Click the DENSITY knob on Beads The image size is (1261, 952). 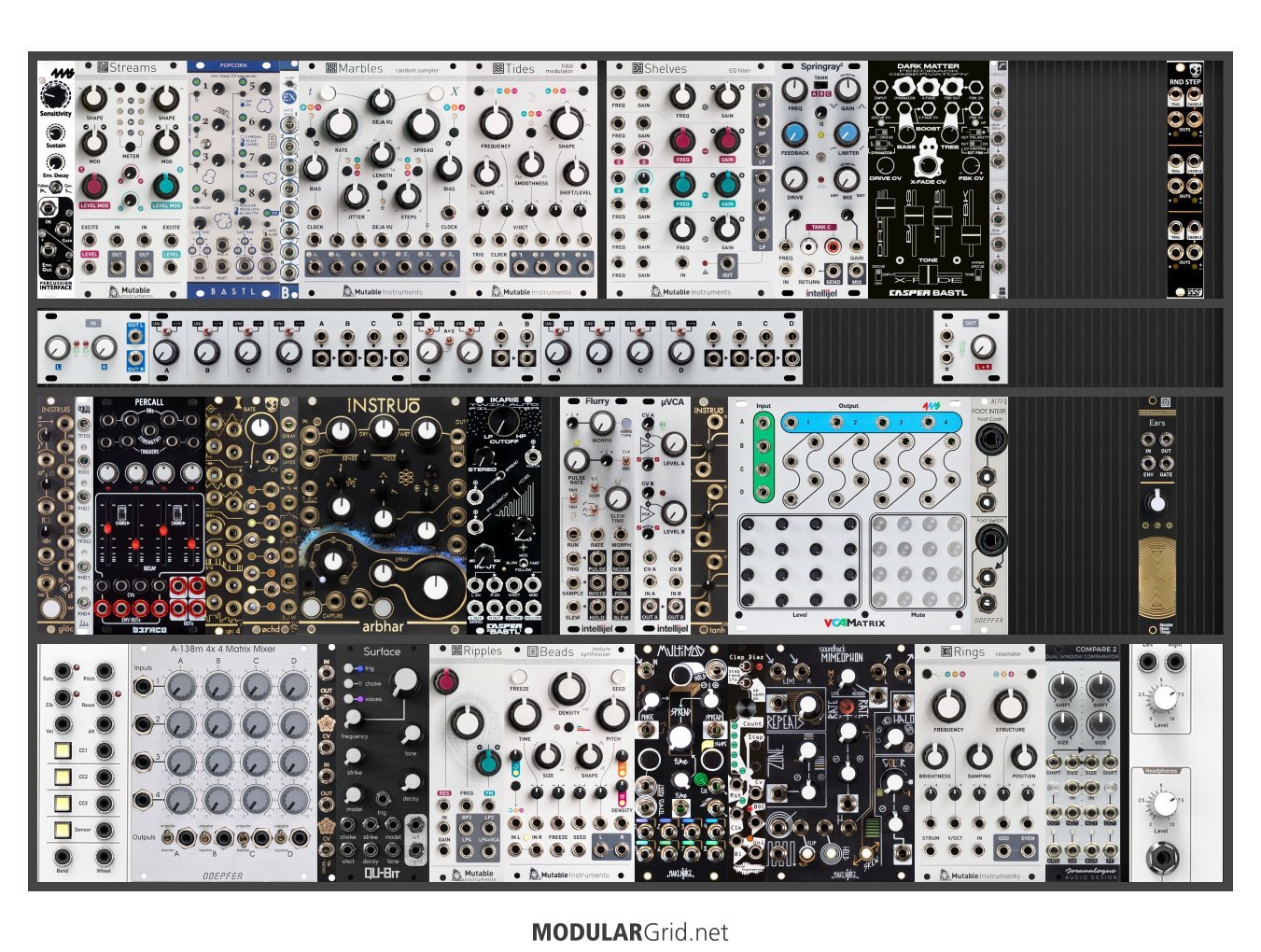point(568,690)
